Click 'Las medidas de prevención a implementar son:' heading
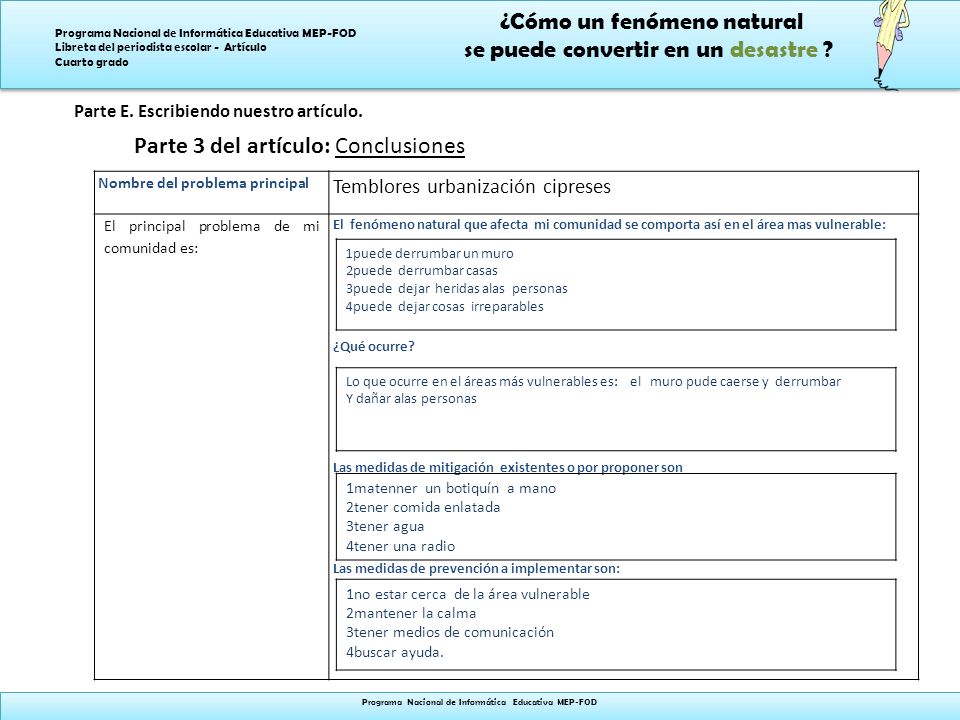Image resolution: width=960 pixels, height=720 pixels. 476,568
